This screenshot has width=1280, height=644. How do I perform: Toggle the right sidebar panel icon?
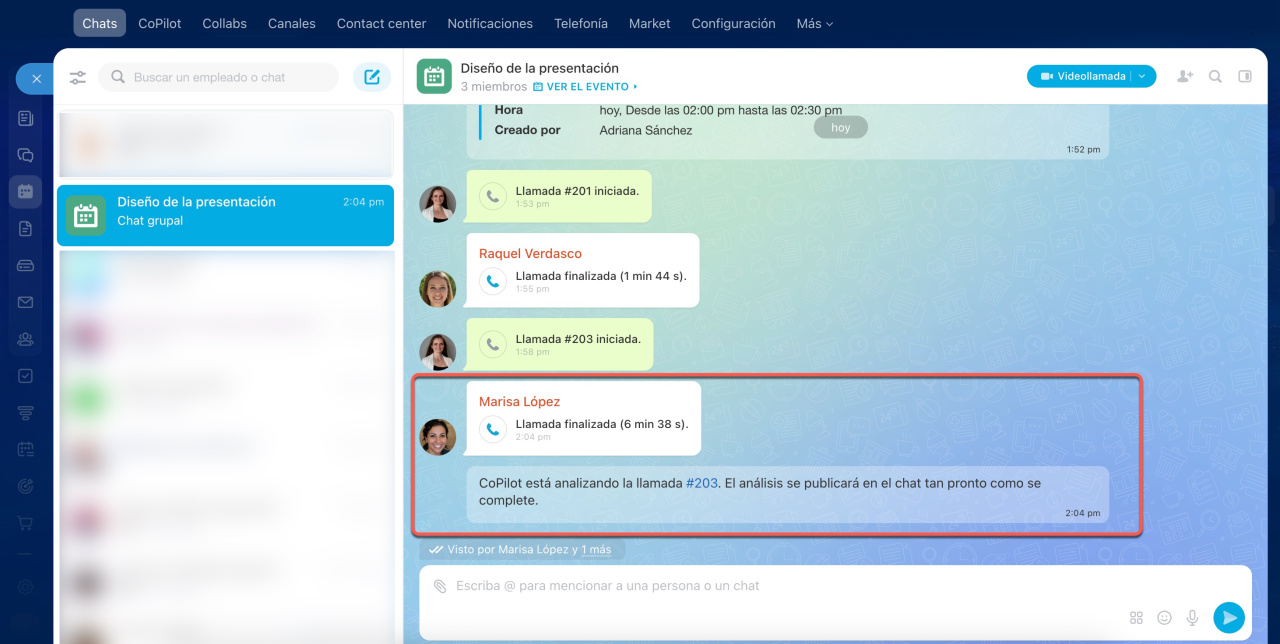click(1245, 76)
